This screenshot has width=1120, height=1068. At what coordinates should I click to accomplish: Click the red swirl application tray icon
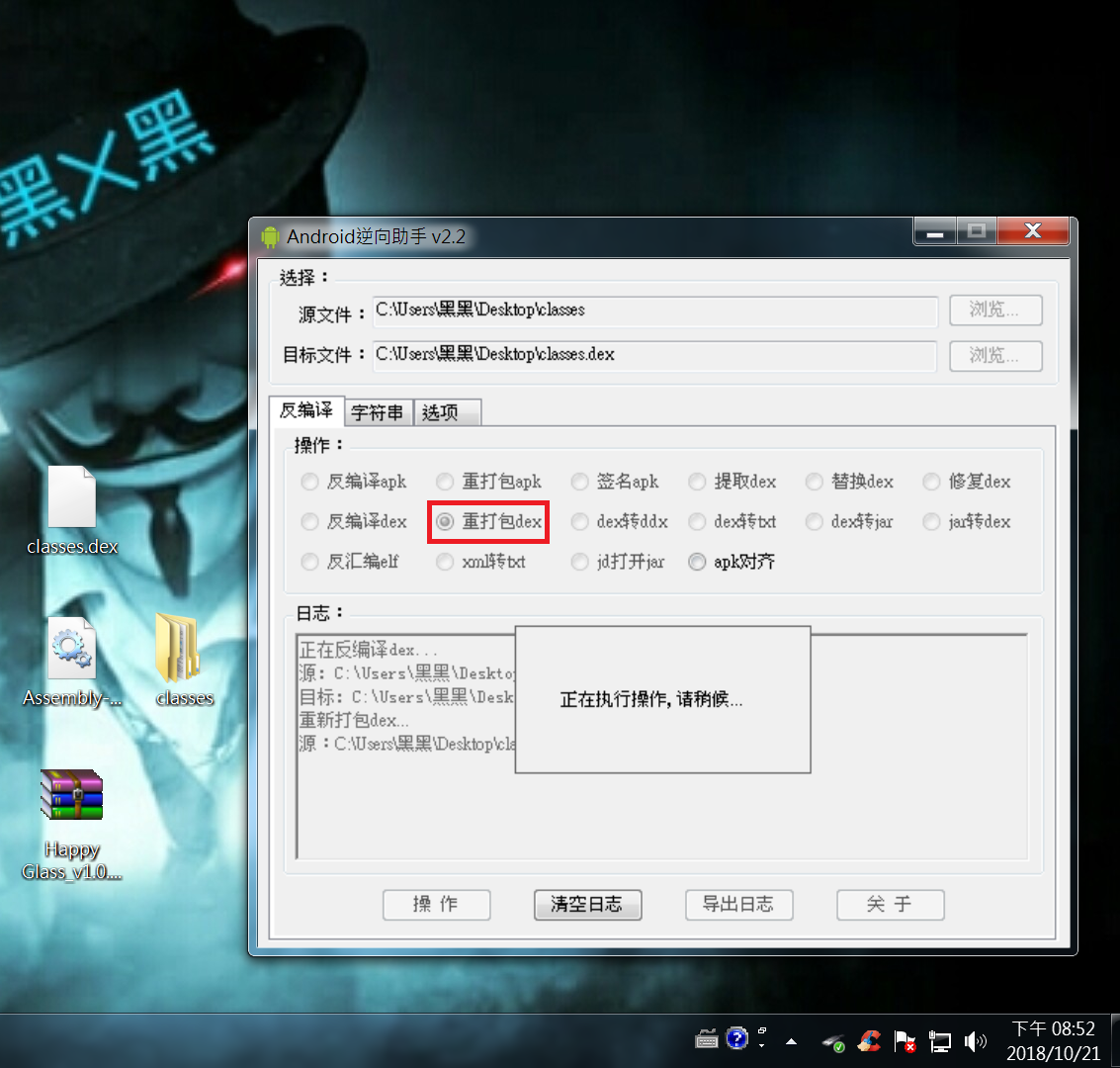[x=869, y=1041]
